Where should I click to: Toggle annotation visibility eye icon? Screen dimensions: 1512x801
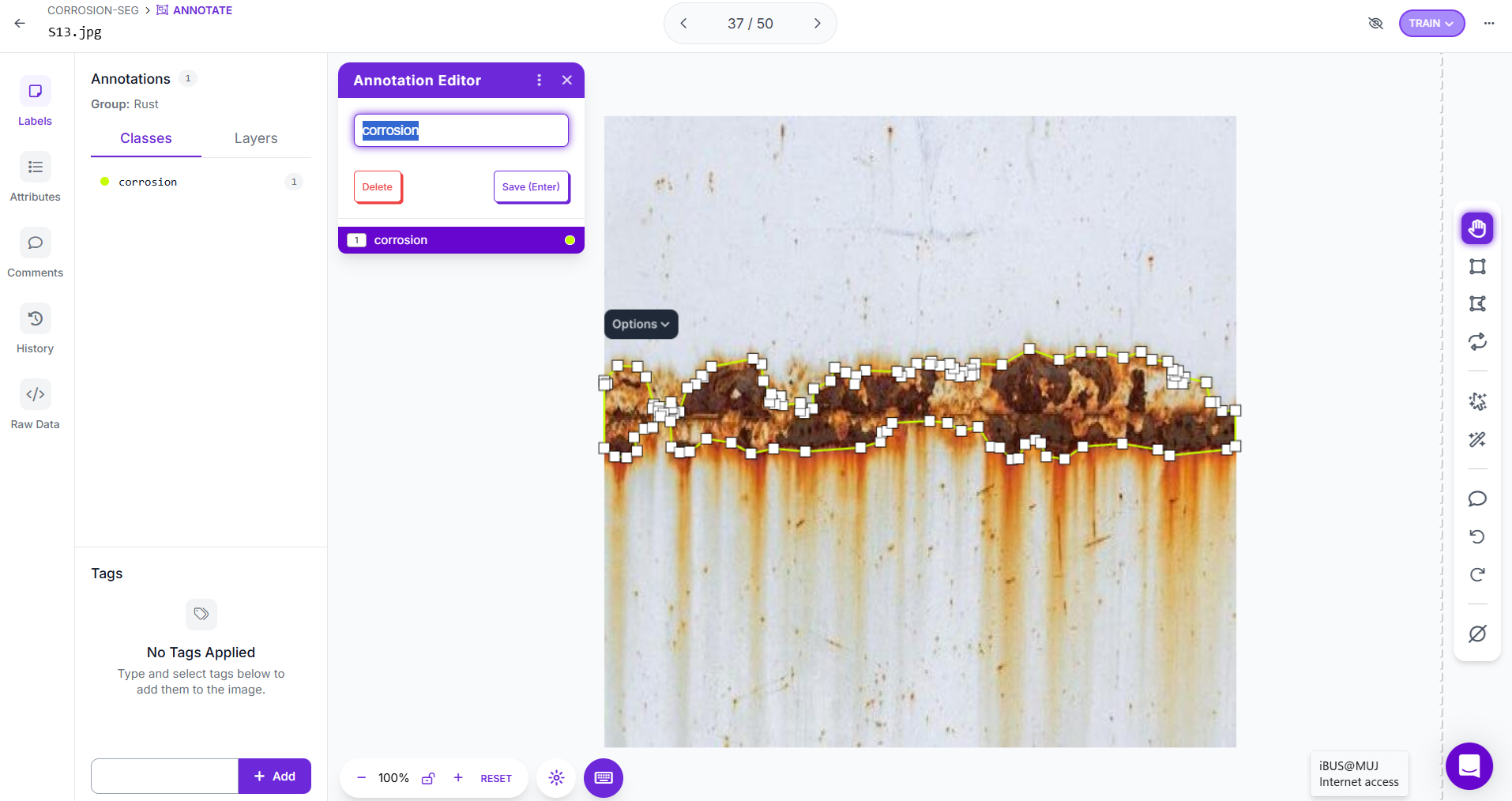point(1375,23)
